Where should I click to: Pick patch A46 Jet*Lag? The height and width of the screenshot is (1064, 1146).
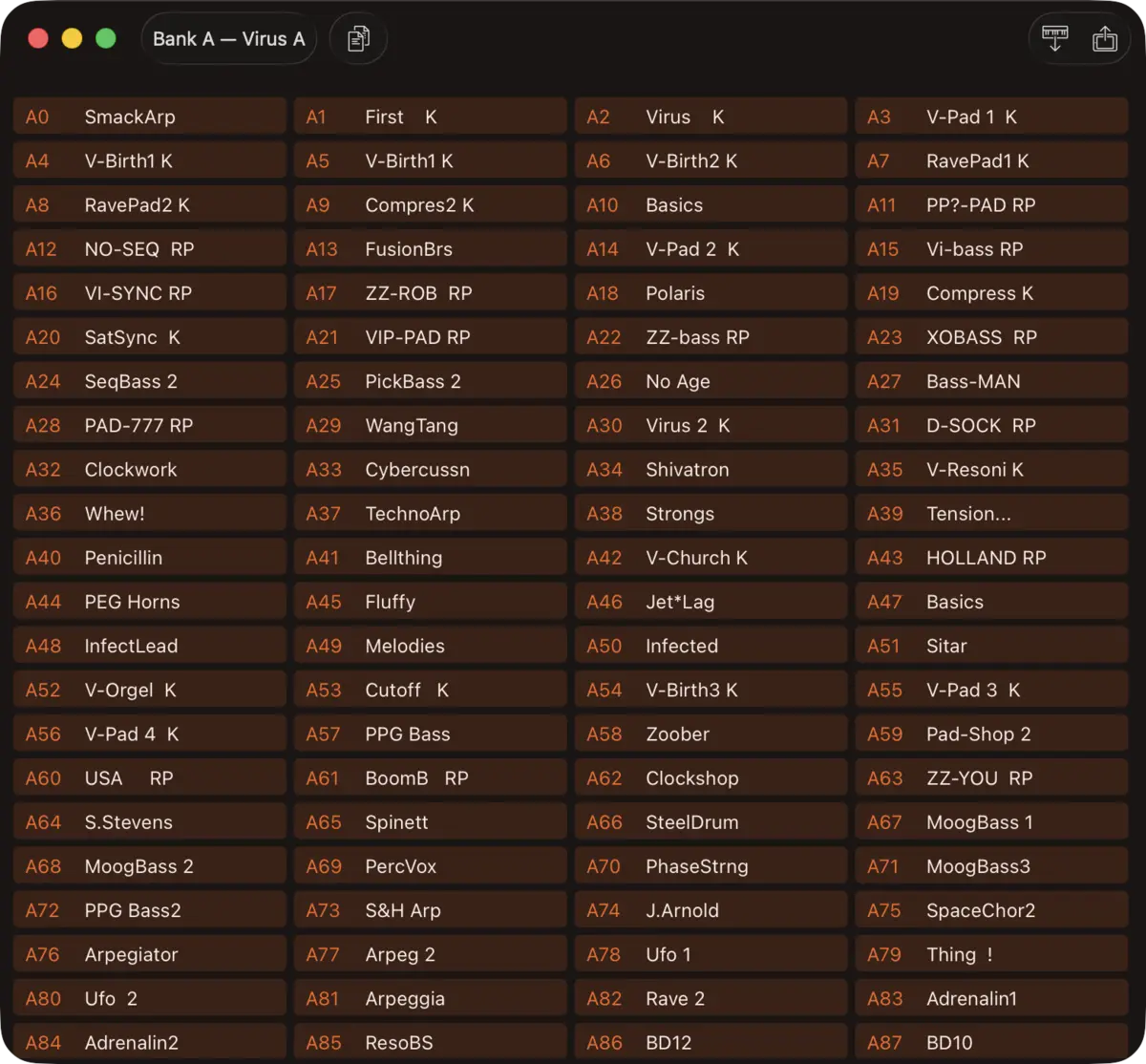[711, 603]
